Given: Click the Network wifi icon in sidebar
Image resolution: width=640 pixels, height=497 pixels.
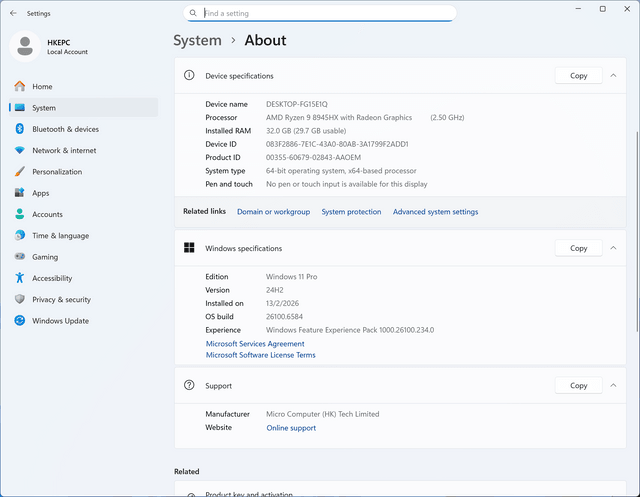Looking at the screenshot, I should click(x=20, y=150).
